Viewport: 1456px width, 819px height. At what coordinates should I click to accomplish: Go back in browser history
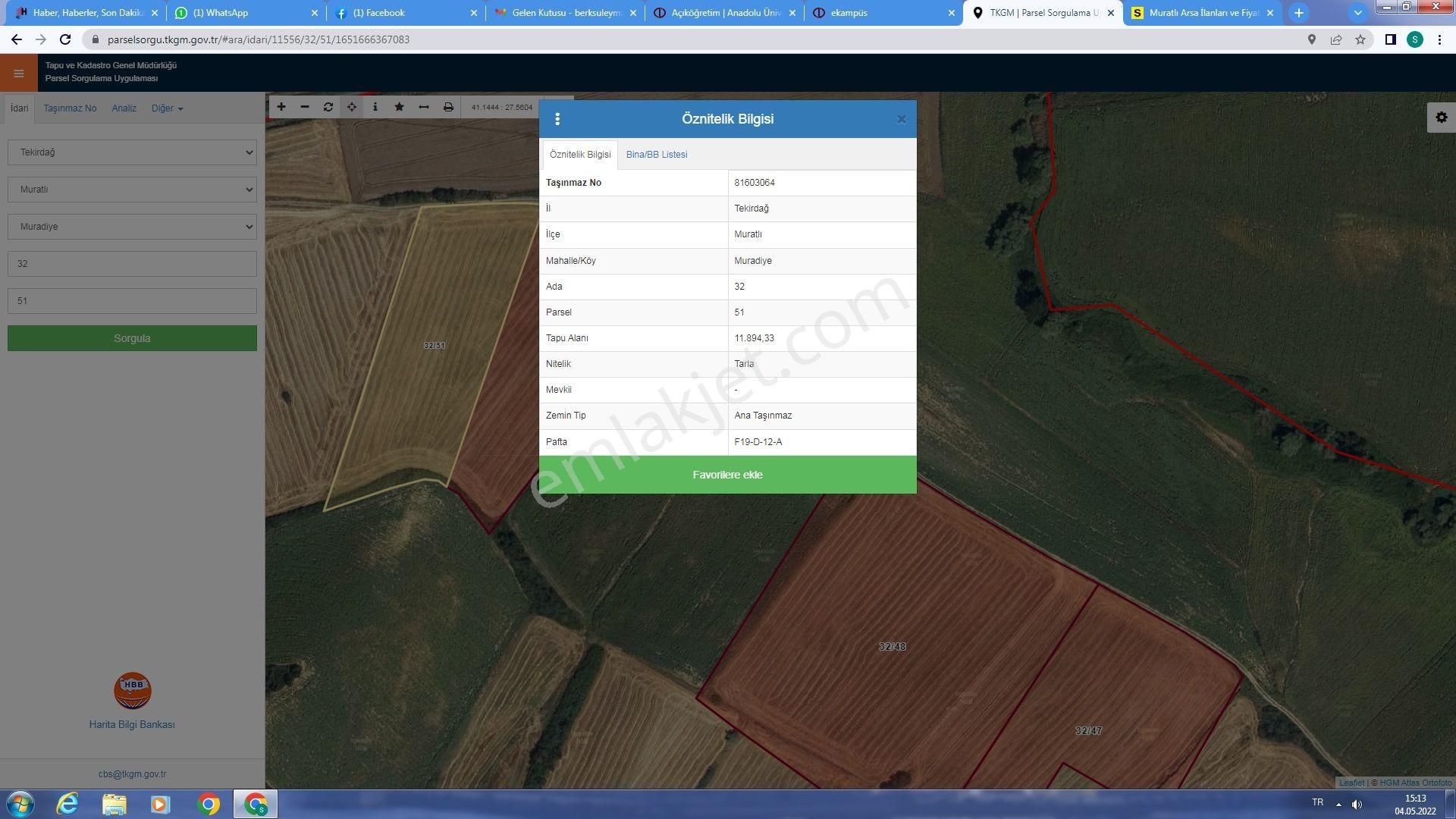[x=17, y=39]
